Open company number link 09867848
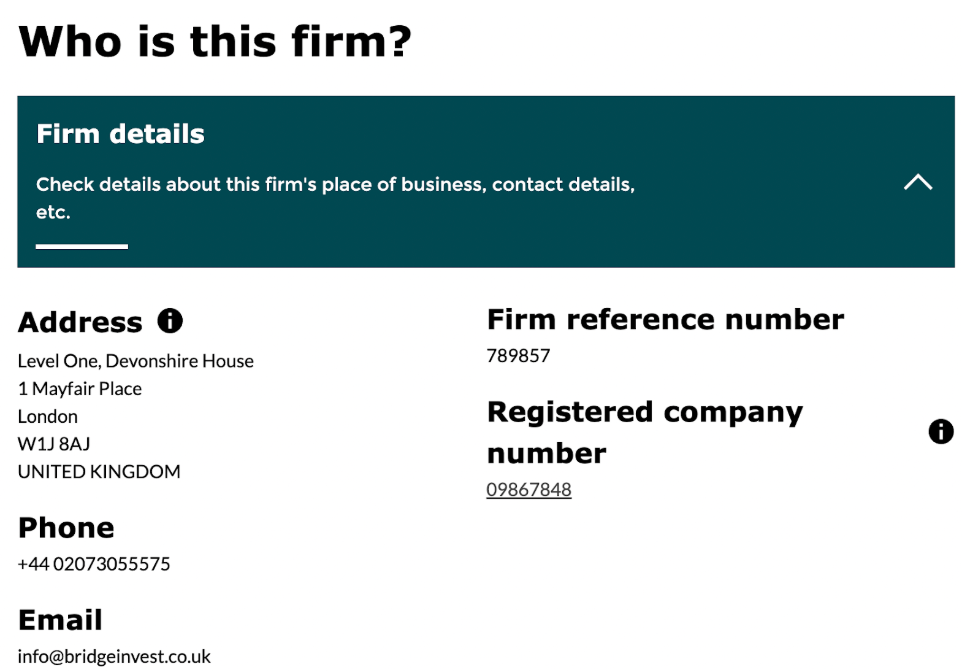Image resolution: width=968 pixels, height=671 pixels. [528, 490]
